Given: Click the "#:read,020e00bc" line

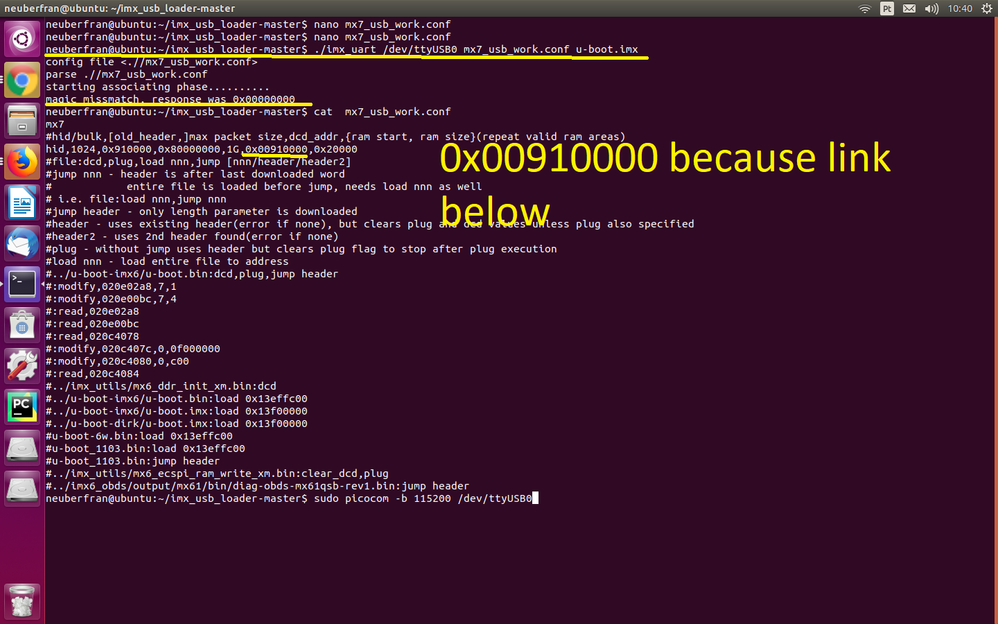Looking at the screenshot, I should coord(92,323).
